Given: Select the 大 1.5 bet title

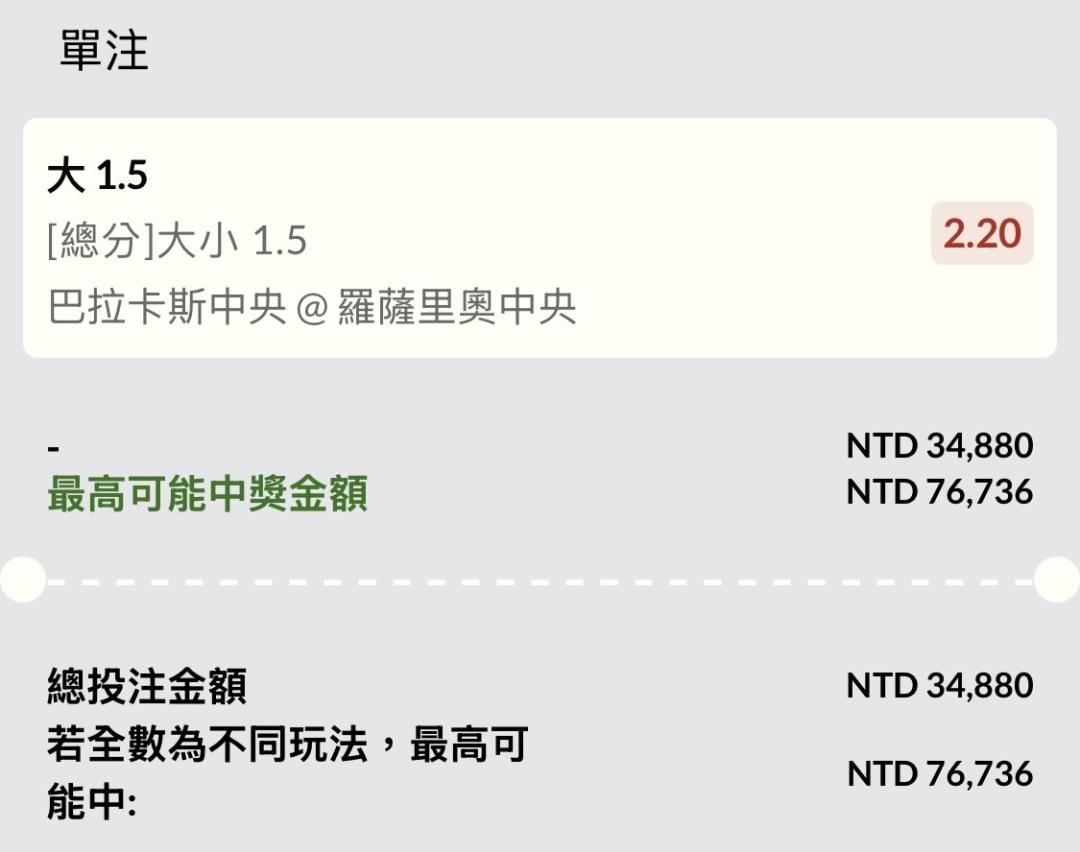Looking at the screenshot, I should (x=97, y=176).
